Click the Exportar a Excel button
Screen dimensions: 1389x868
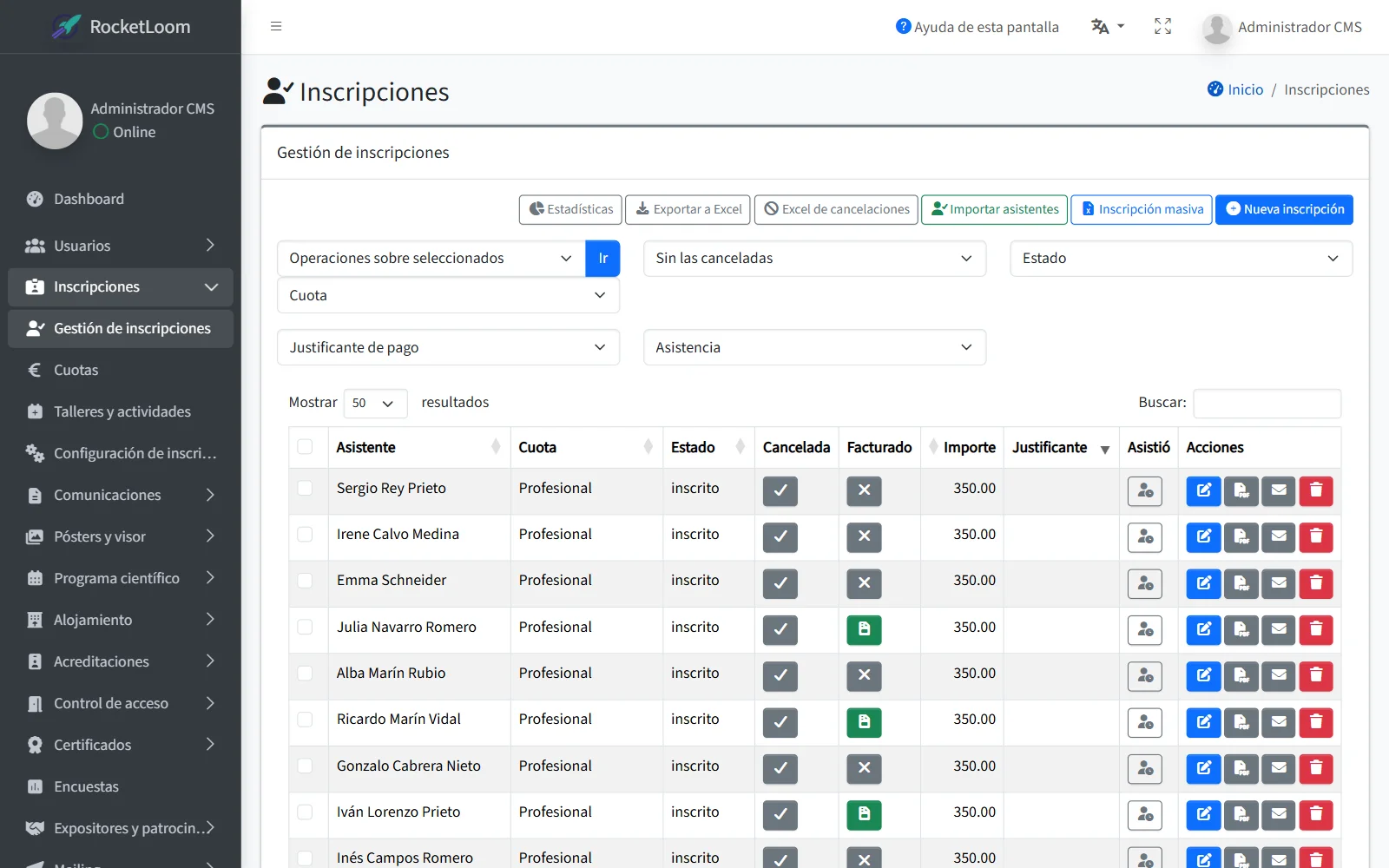click(689, 209)
